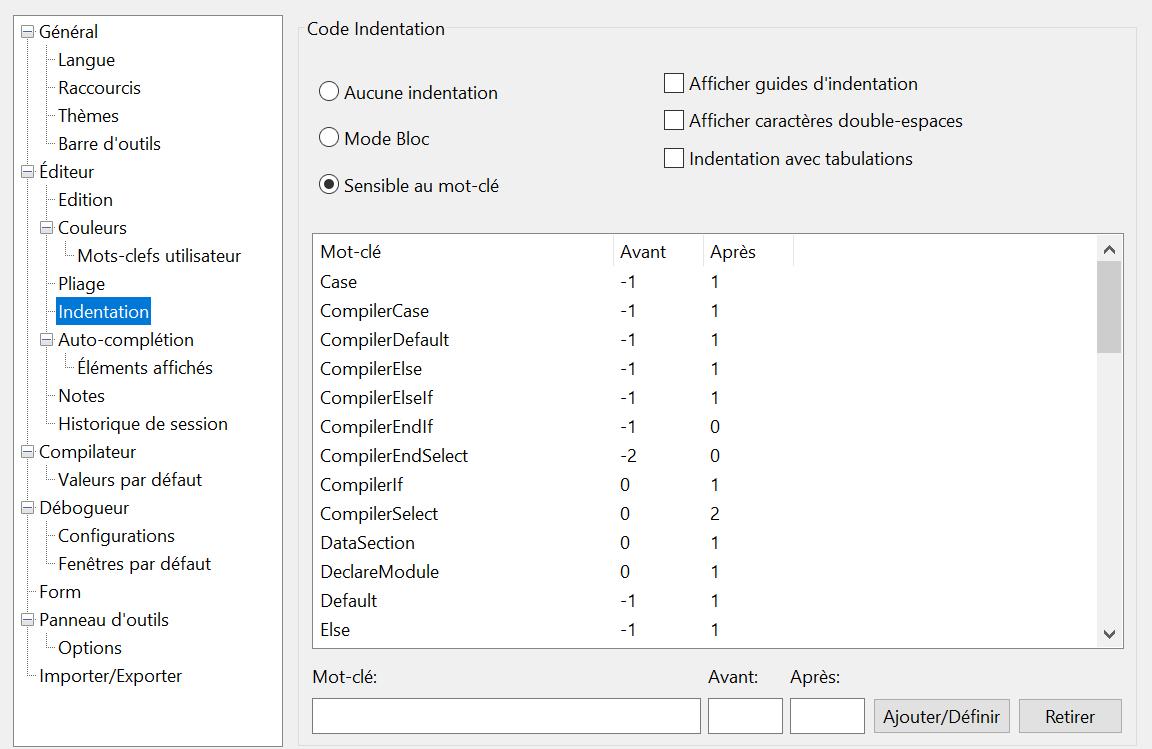1152x749 pixels.
Task: Sort list by the Mot-clé column header
Action: 463,251
